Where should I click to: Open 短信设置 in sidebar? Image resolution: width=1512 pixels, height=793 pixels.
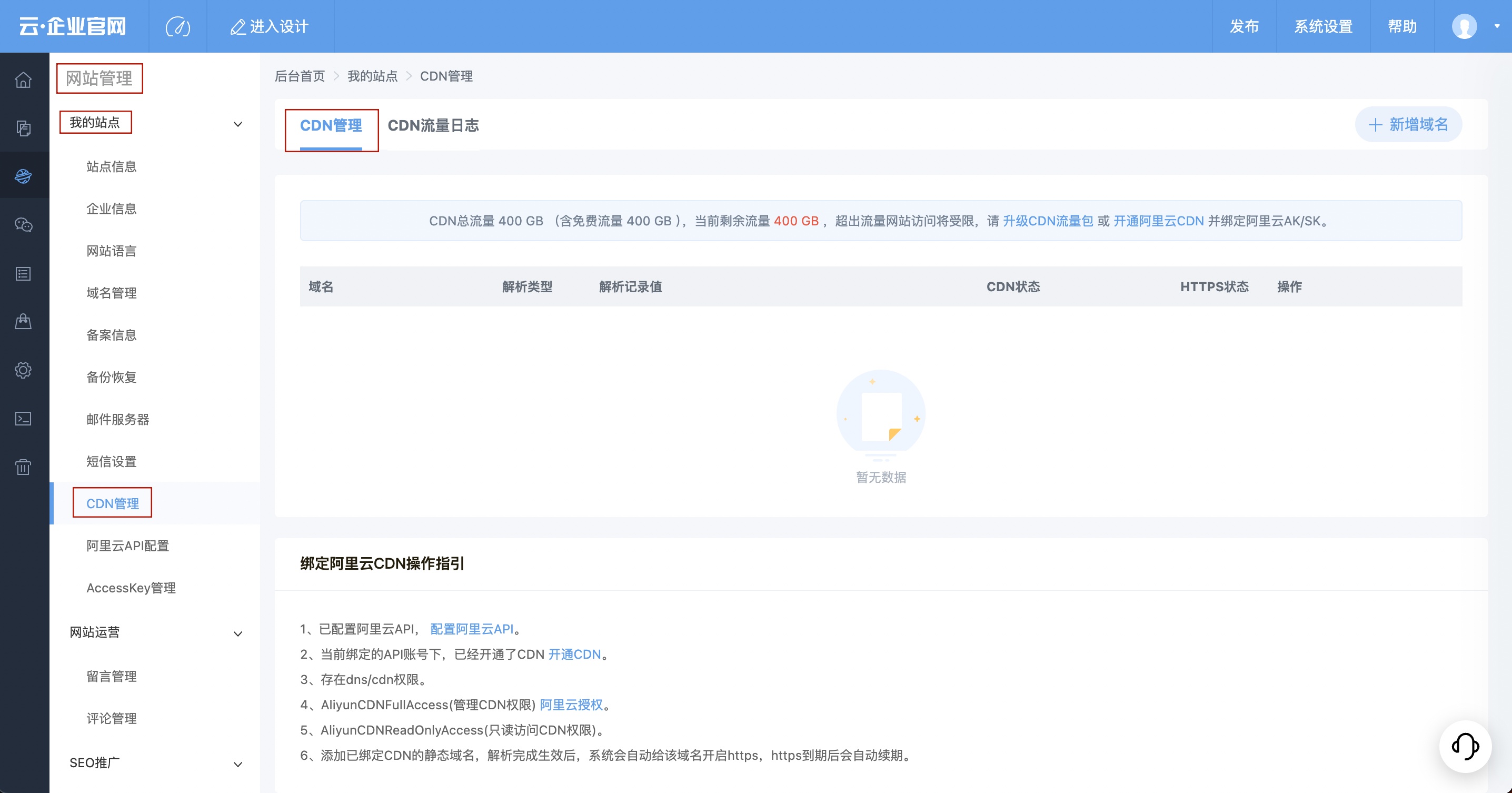tap(112, 461)
